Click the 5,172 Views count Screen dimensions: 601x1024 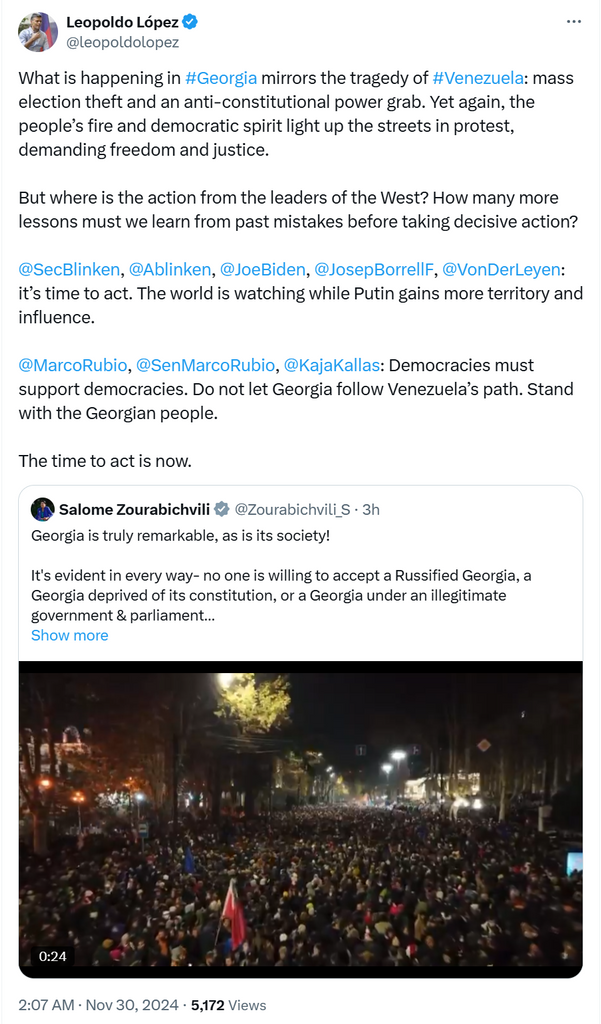(x=228, y=1004)
